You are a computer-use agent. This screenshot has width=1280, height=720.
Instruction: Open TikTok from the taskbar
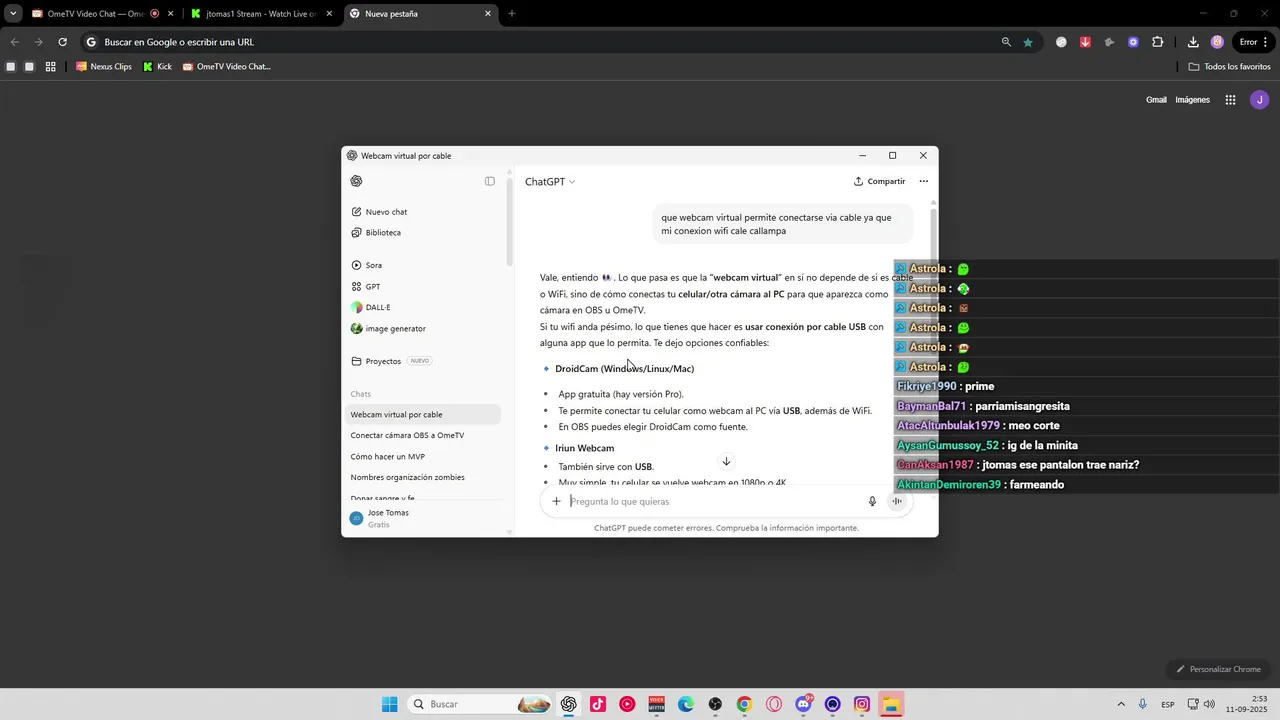[598, 704]
